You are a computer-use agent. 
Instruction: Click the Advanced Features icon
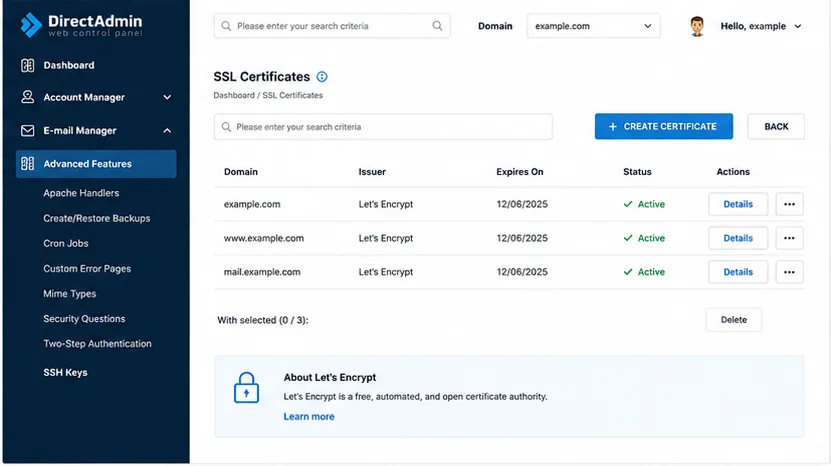pyautogui.click(x=28, y=164)
